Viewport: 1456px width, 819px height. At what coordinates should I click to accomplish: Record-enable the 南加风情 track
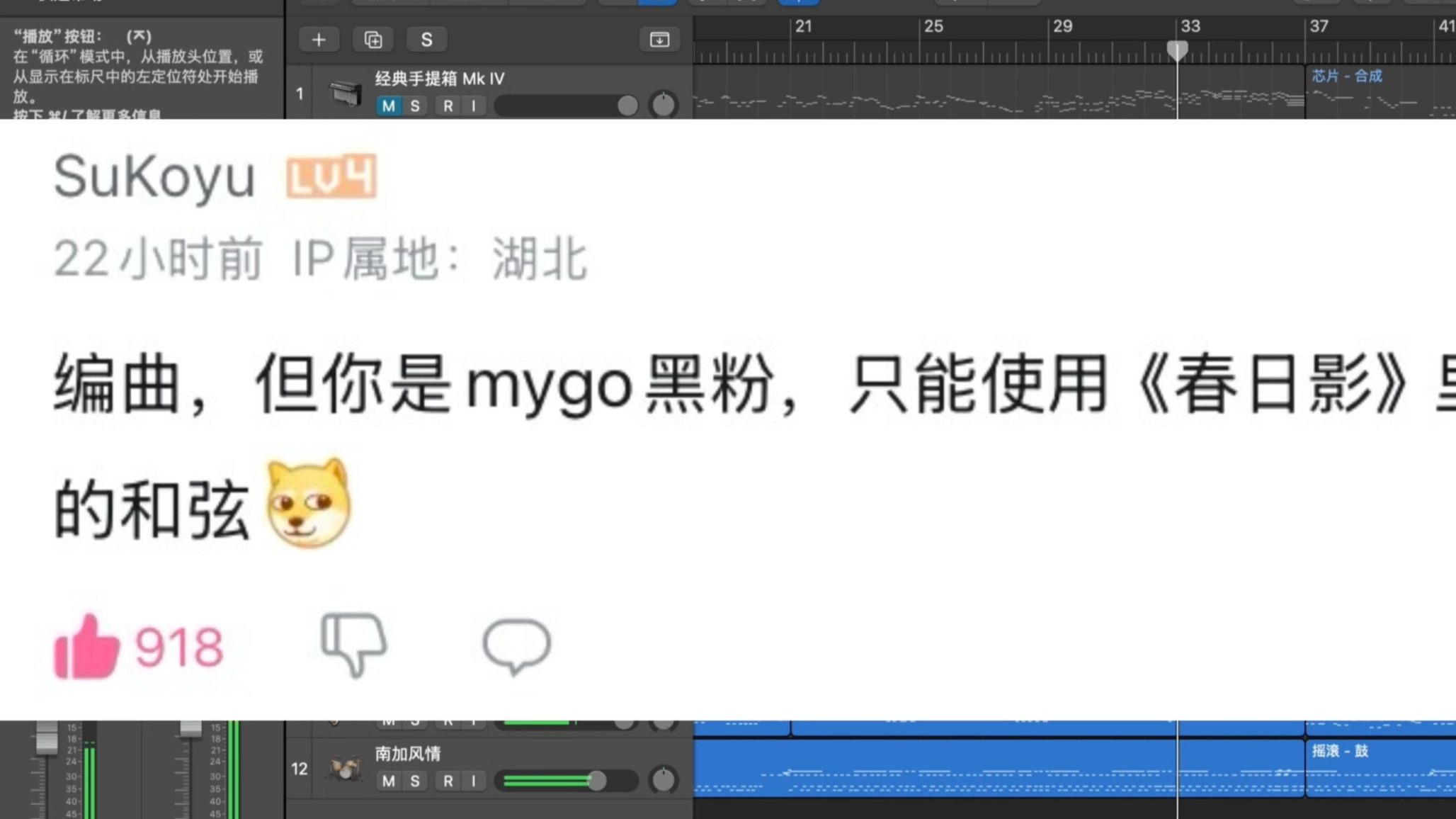(x=448, y=781)
